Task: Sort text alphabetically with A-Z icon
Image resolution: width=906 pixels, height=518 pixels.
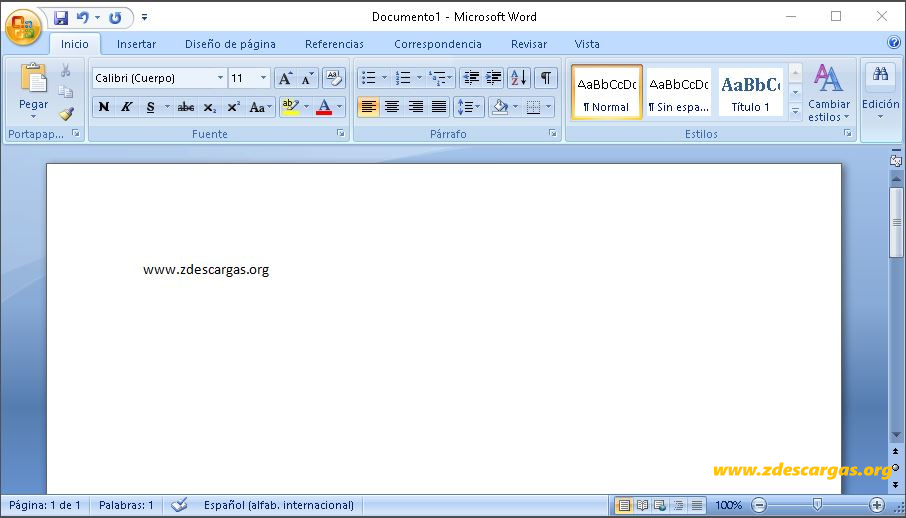Action: click(x=519, y=78)
